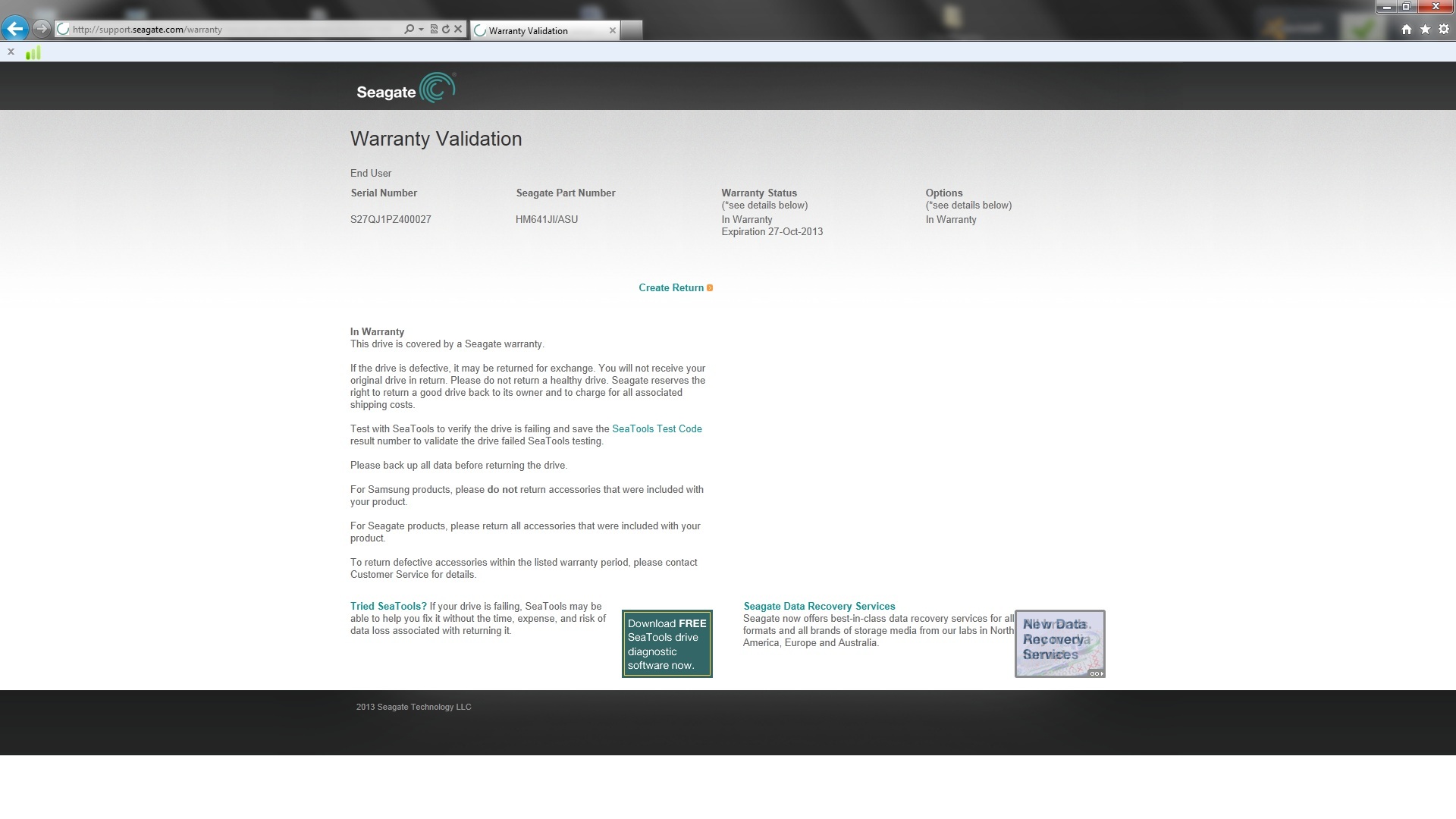The height and width of the screenshot is (819, 1456).
Task: Click the Seagate logo
Action: (x=406, y=88)
